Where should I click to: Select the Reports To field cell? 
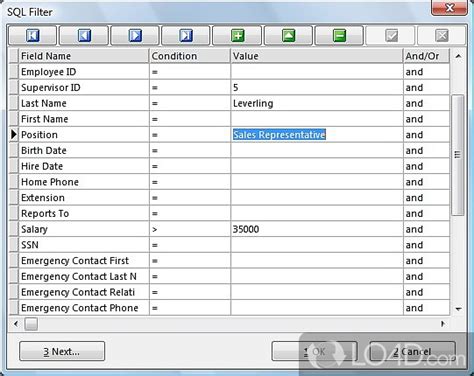[x=84, y=213]
